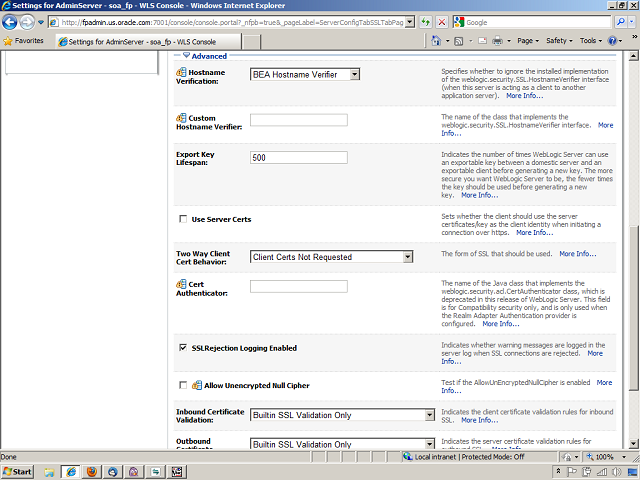Click the Export Key Lifespan input field
The height and width of the screenshot is (480, 640).
pyautogui.click(x=298, y=158)
